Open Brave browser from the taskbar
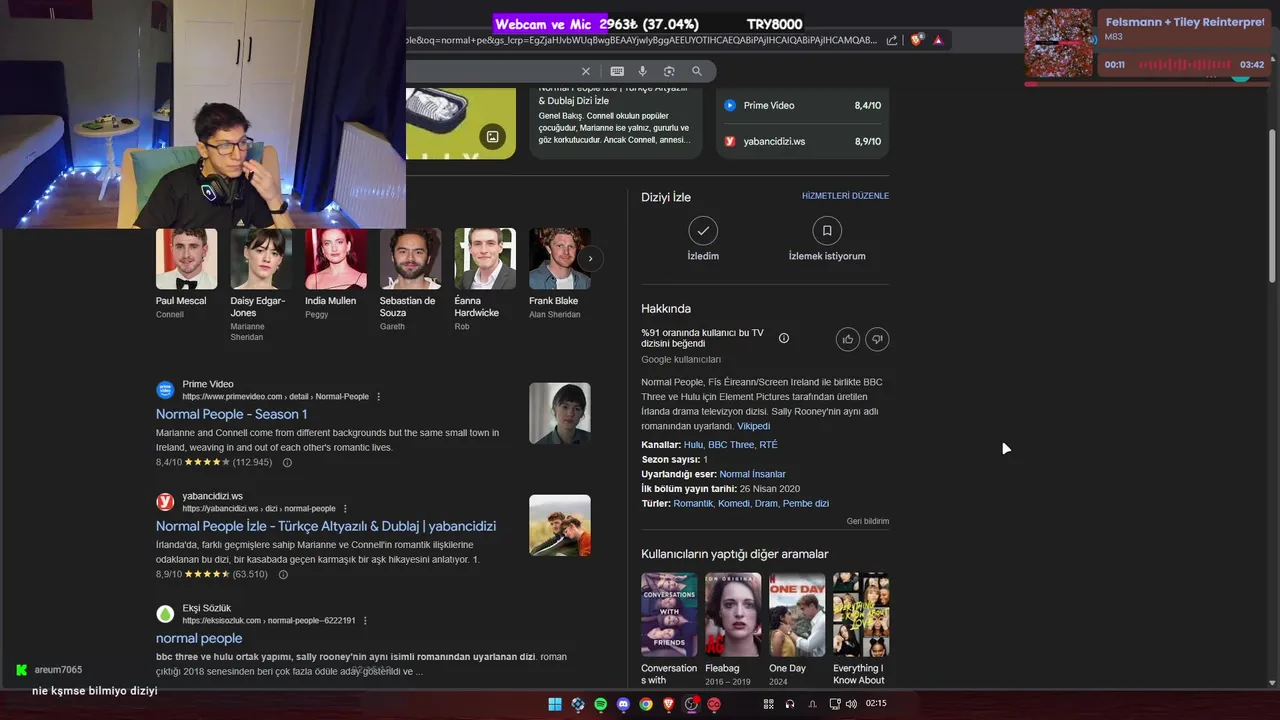The height and width of the screenshot is (720, 1280). (668, 704)
